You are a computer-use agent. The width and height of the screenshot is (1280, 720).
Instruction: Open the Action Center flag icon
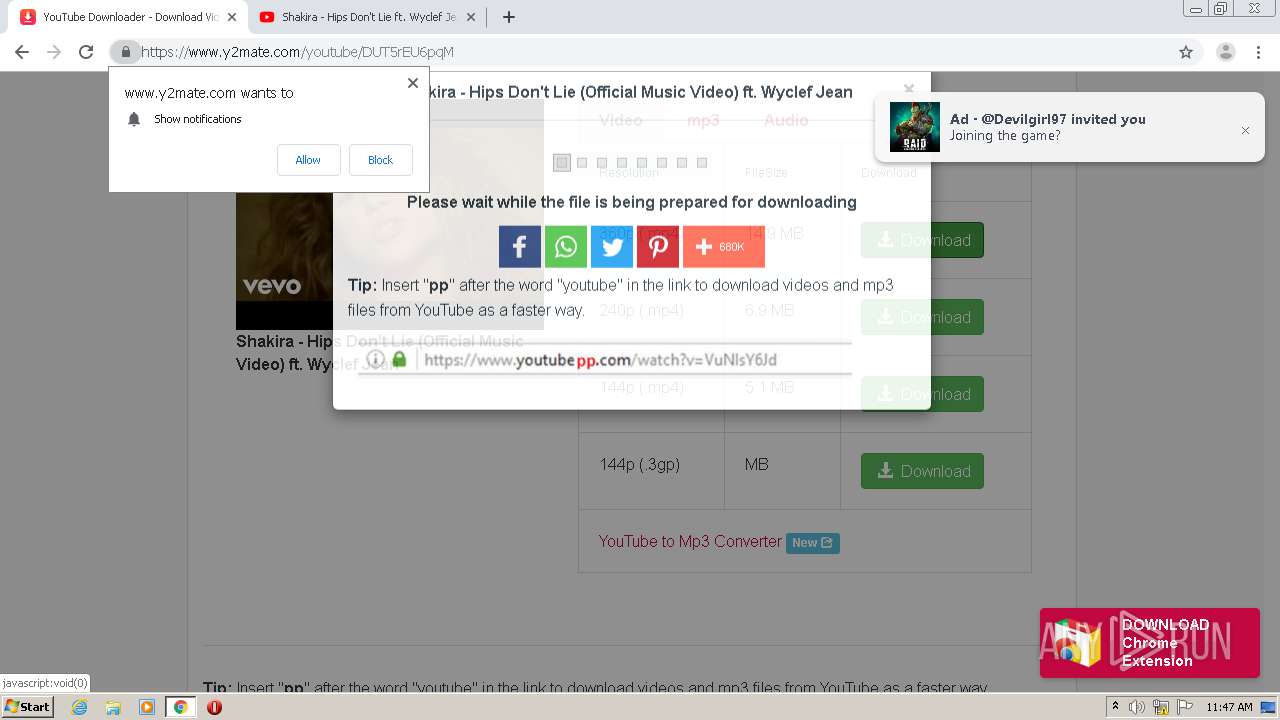tap(1185, 707)
